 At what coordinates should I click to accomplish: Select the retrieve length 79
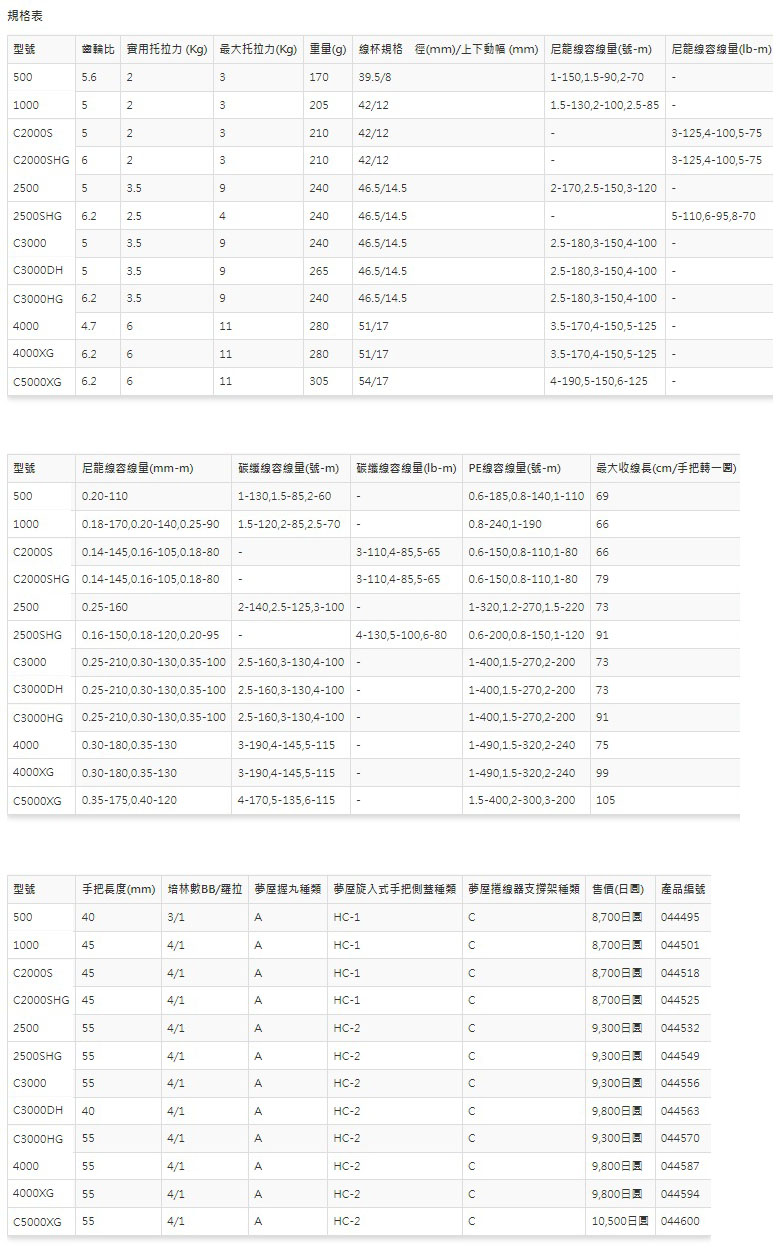(x=602, y=579)
